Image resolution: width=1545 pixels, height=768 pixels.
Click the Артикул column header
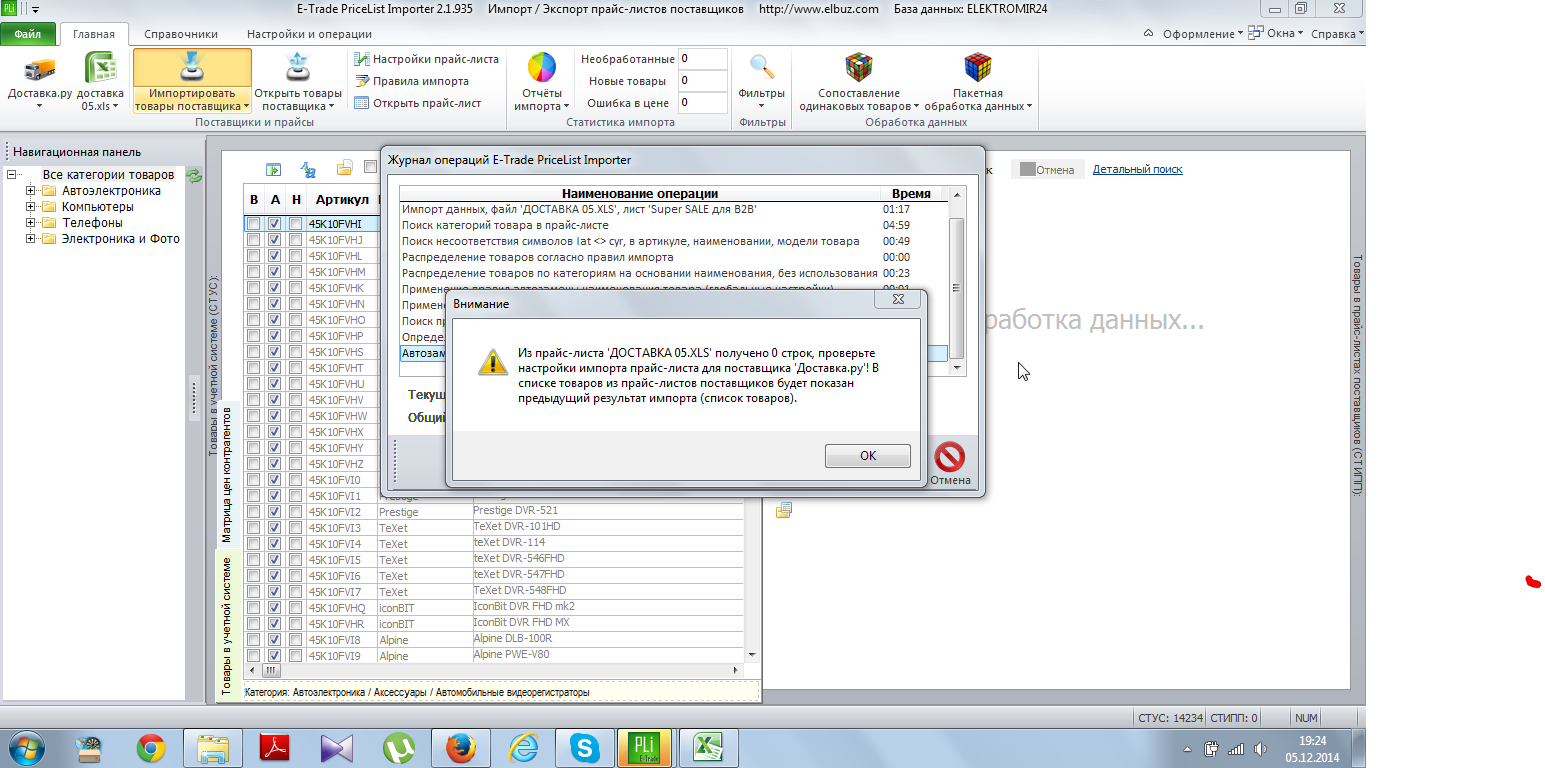pos(342,199)
